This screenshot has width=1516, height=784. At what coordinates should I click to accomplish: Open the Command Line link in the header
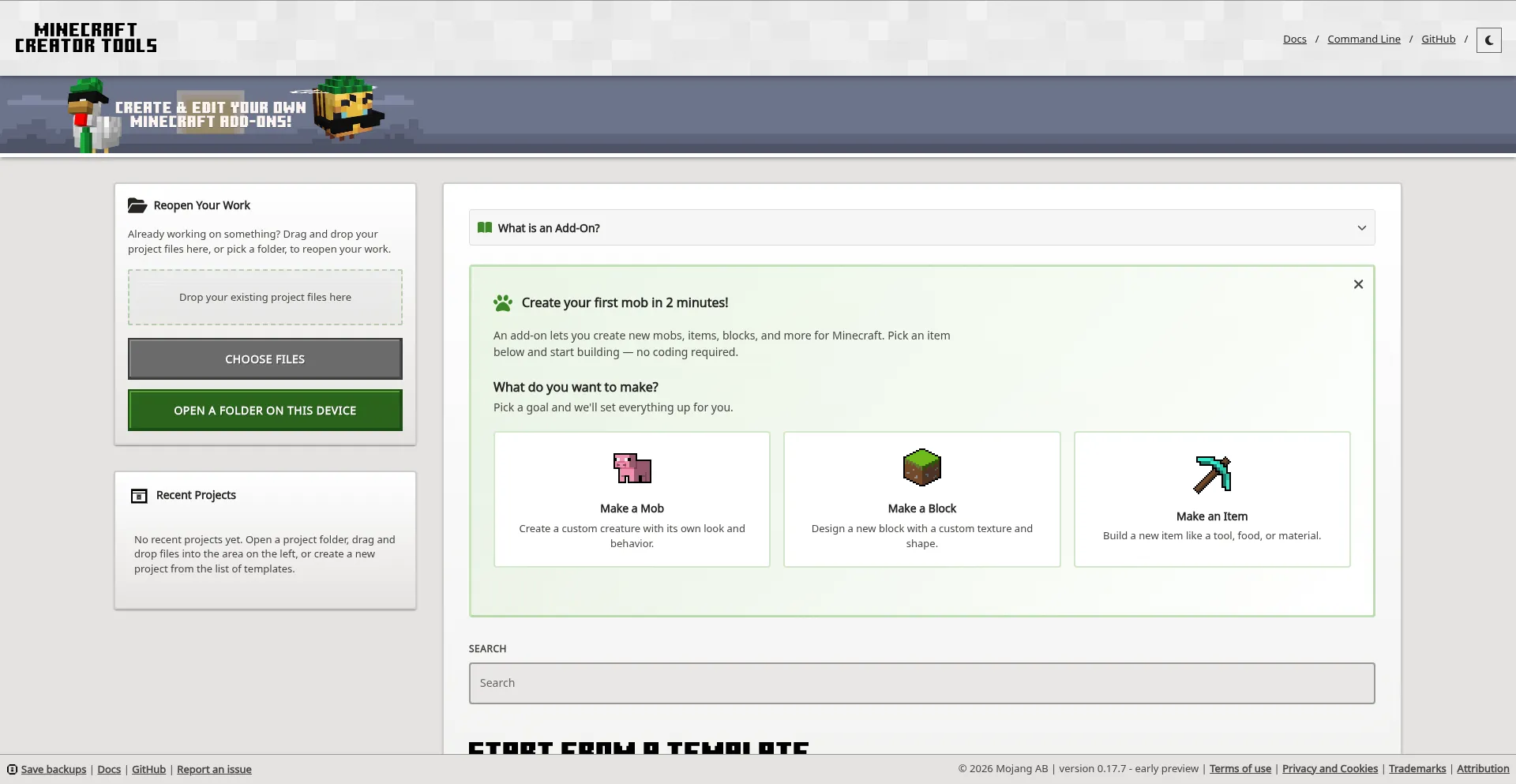click(1364, 39)
